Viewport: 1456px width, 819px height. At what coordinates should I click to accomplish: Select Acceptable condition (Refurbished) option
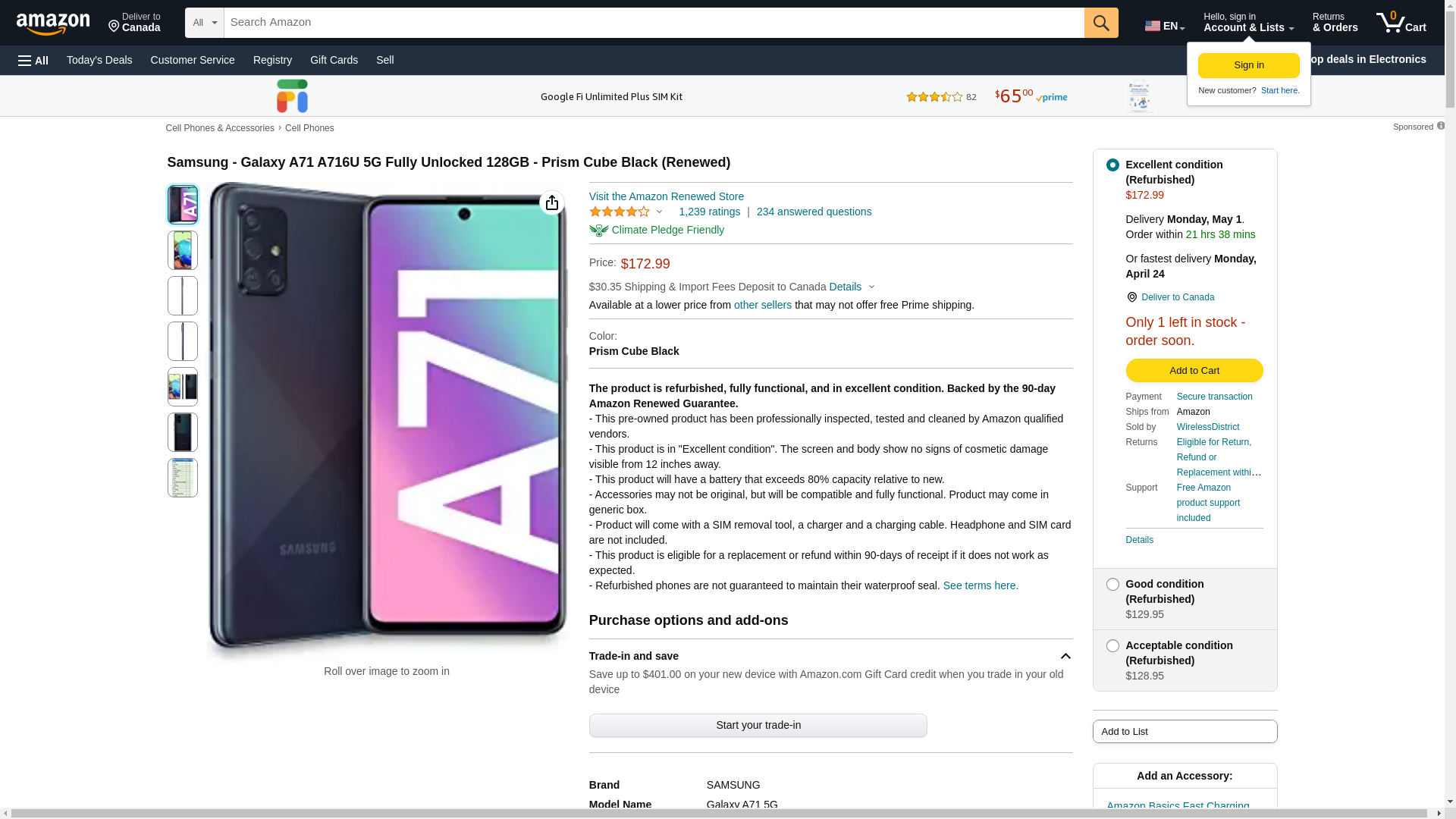[x=1112, y=645]
